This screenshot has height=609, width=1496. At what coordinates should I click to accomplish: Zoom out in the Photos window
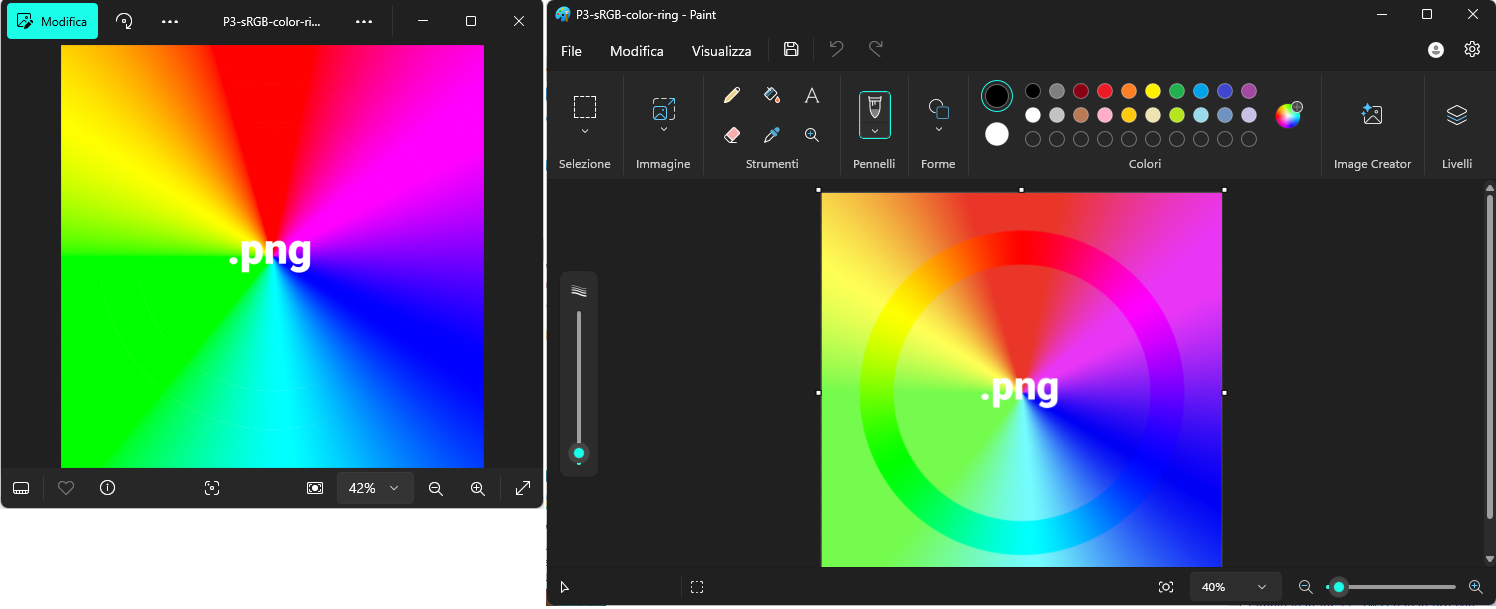click(436, 488)
